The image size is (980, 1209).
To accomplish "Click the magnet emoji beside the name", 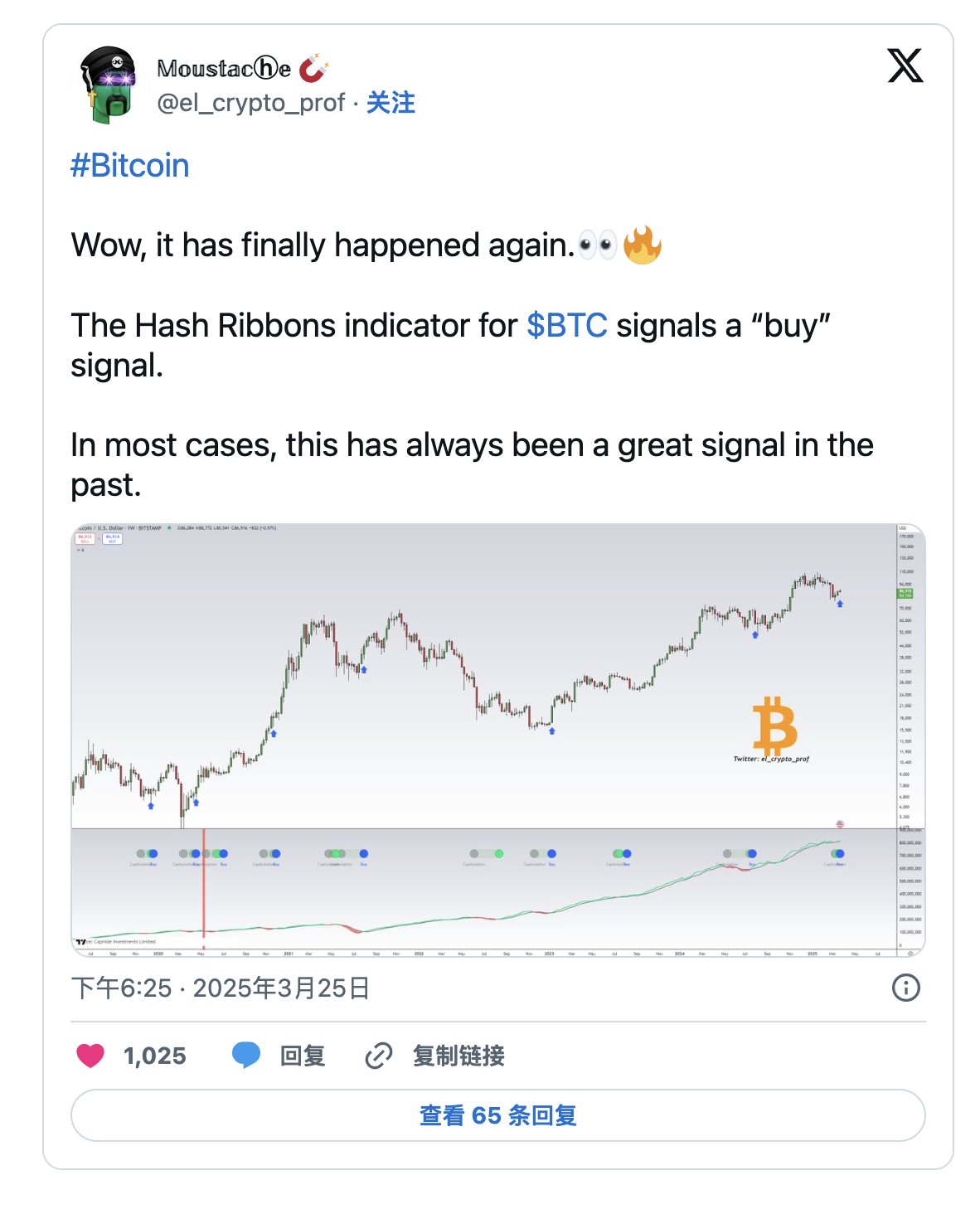I will click(313, 68).
